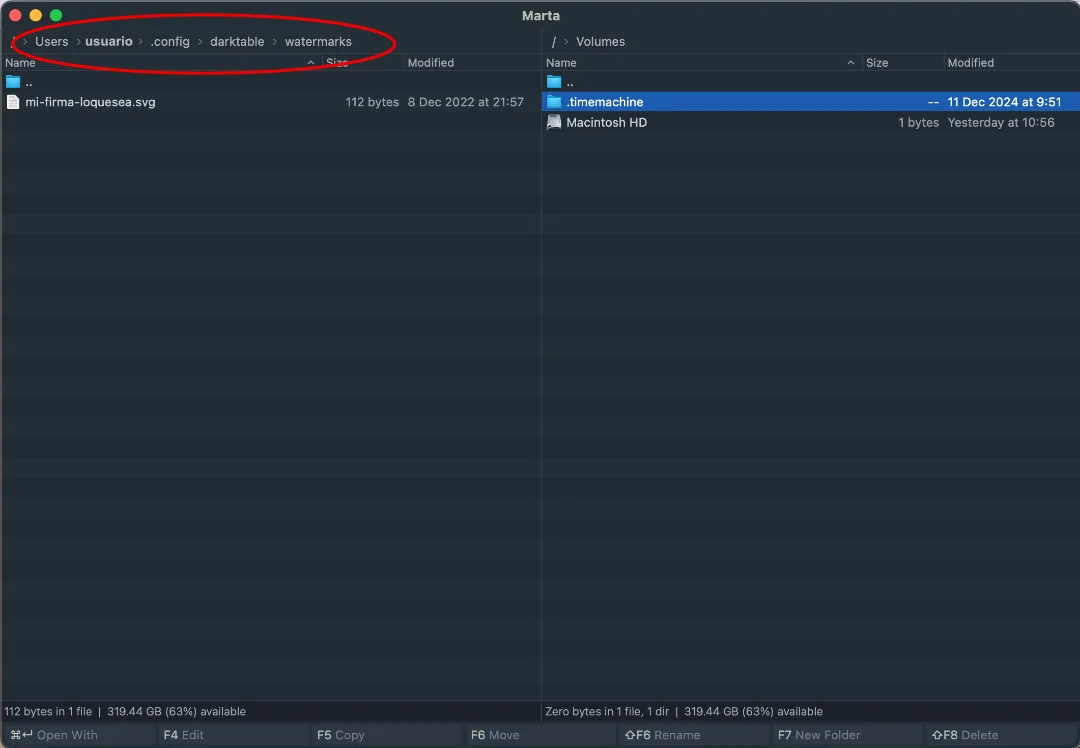Click F8 Delete button
Viewport: 1080px width, 748px height.
[965, 735]
